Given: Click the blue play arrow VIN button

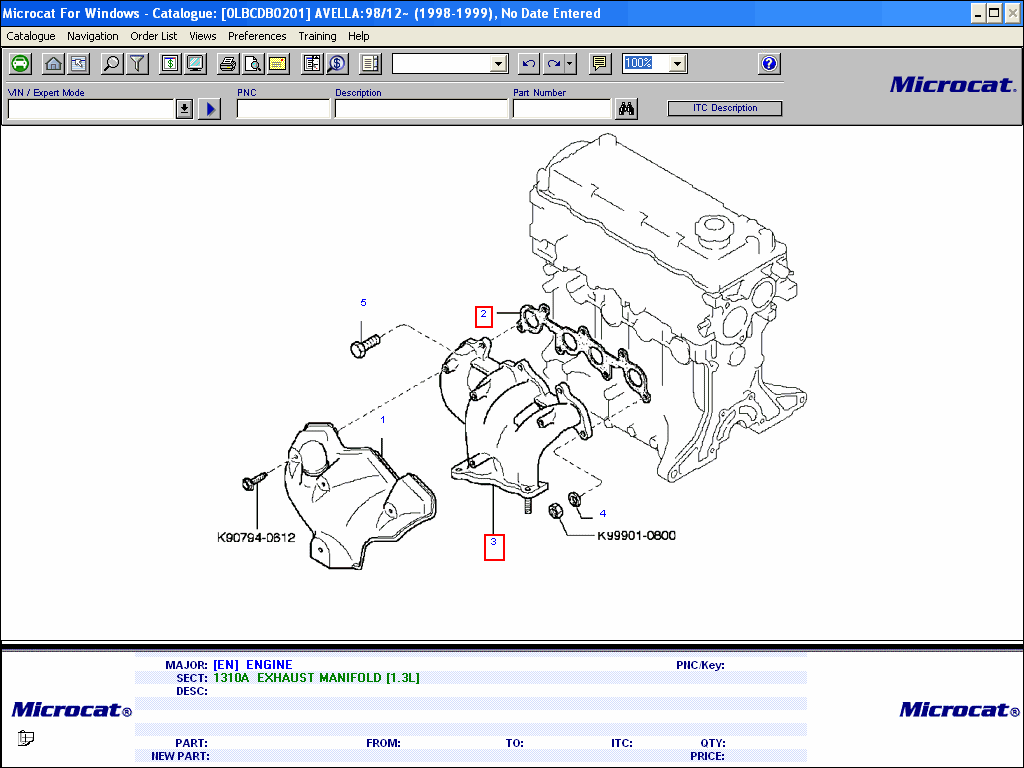Looking at the screenshot, I should pyautogui.click(x=210, y=108).
